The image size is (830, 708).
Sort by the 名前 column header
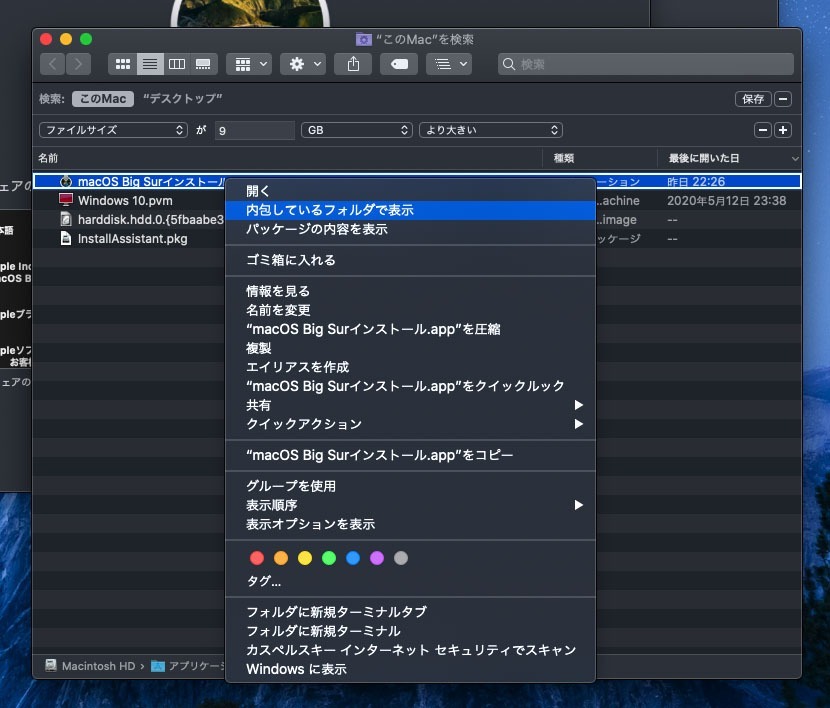tap(287, 158)
